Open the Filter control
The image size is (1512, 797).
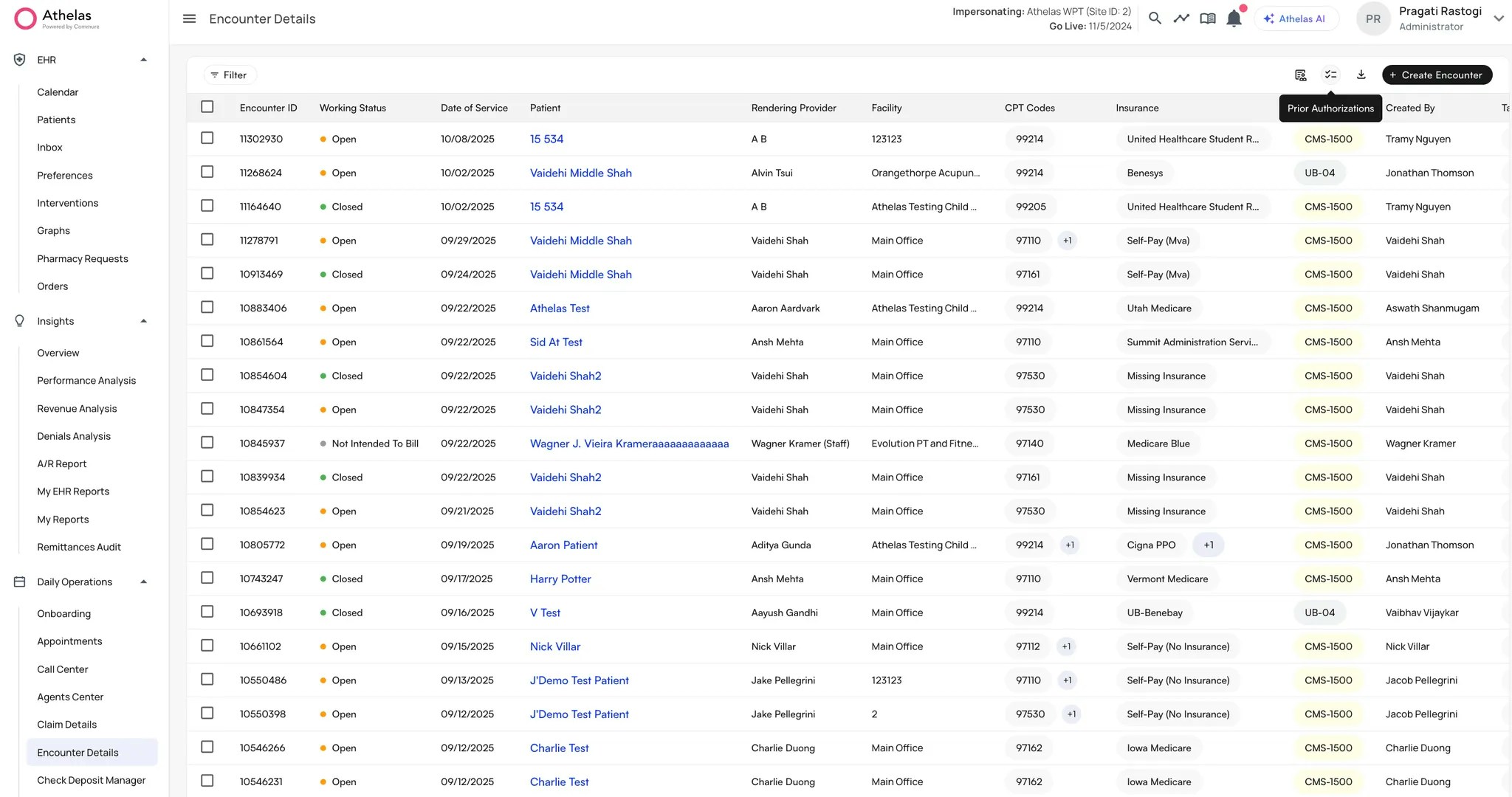tap(230, 75)
